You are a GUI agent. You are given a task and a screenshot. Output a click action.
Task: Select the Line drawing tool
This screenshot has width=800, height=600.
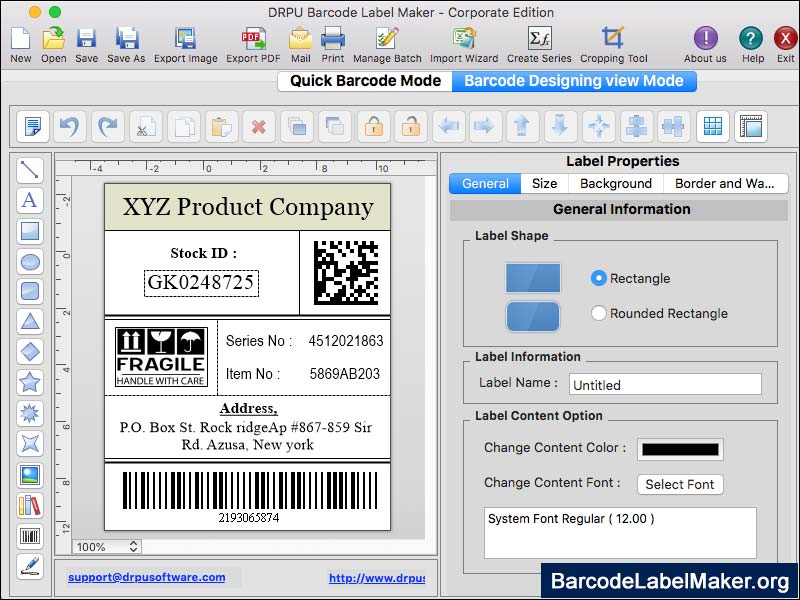[30, 170]
